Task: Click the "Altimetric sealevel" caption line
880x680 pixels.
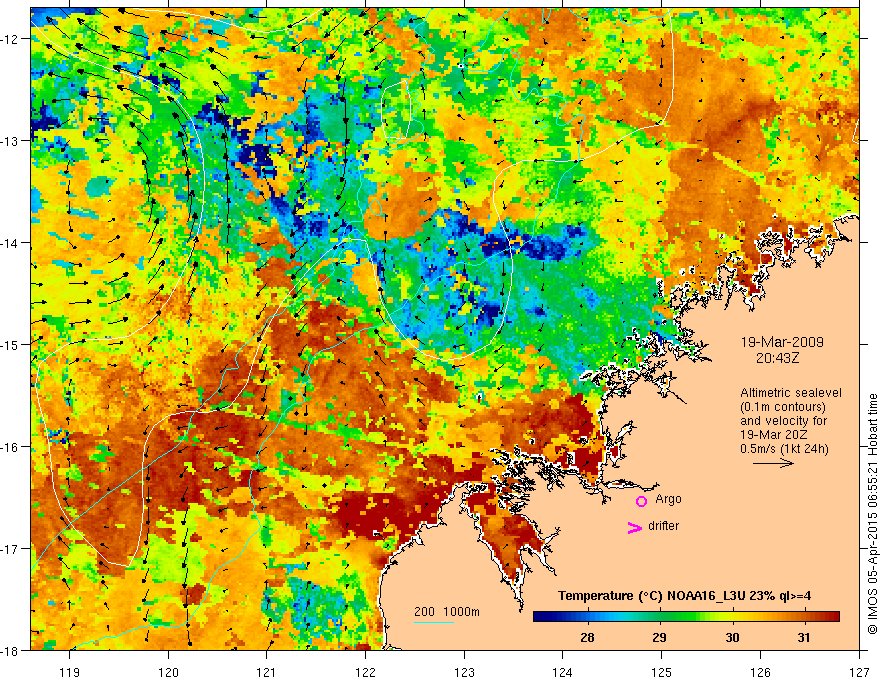Action: 791,393
